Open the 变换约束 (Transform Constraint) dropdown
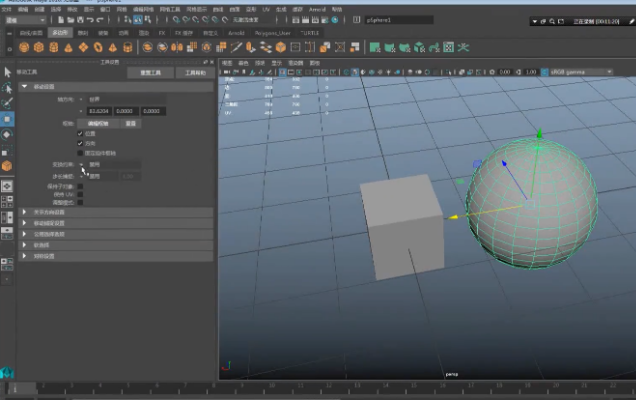636x400 pixels. click(110, 165)
